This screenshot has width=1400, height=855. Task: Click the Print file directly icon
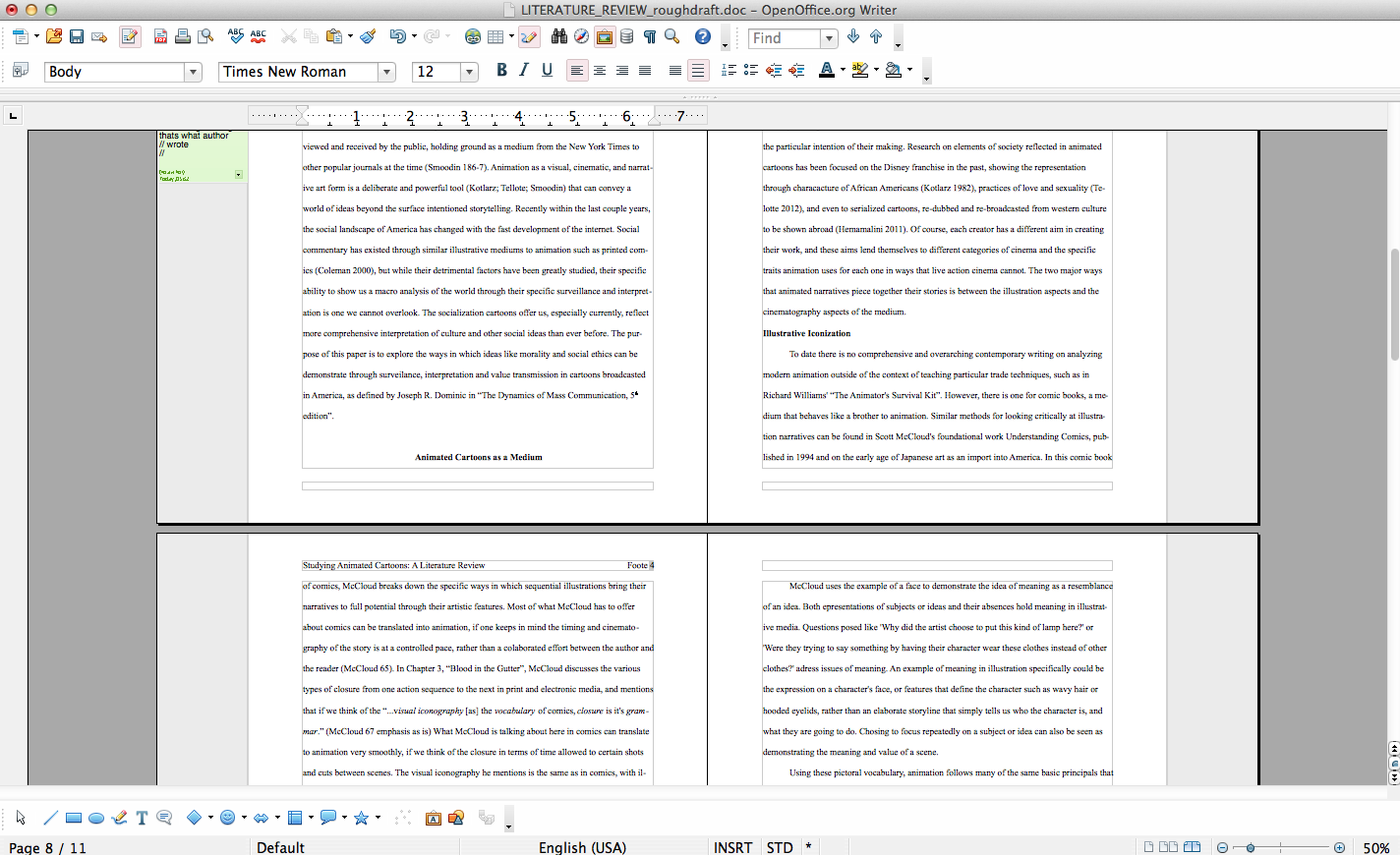[183, 36]
